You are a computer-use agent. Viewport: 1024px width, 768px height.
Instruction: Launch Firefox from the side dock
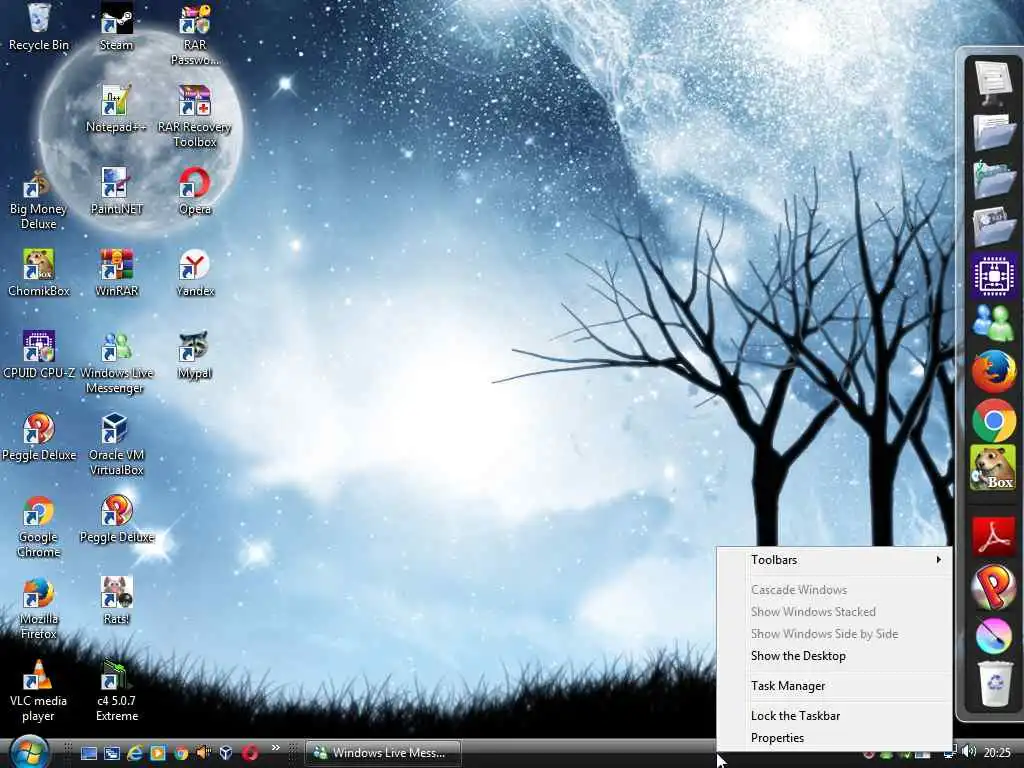point(993,371)
